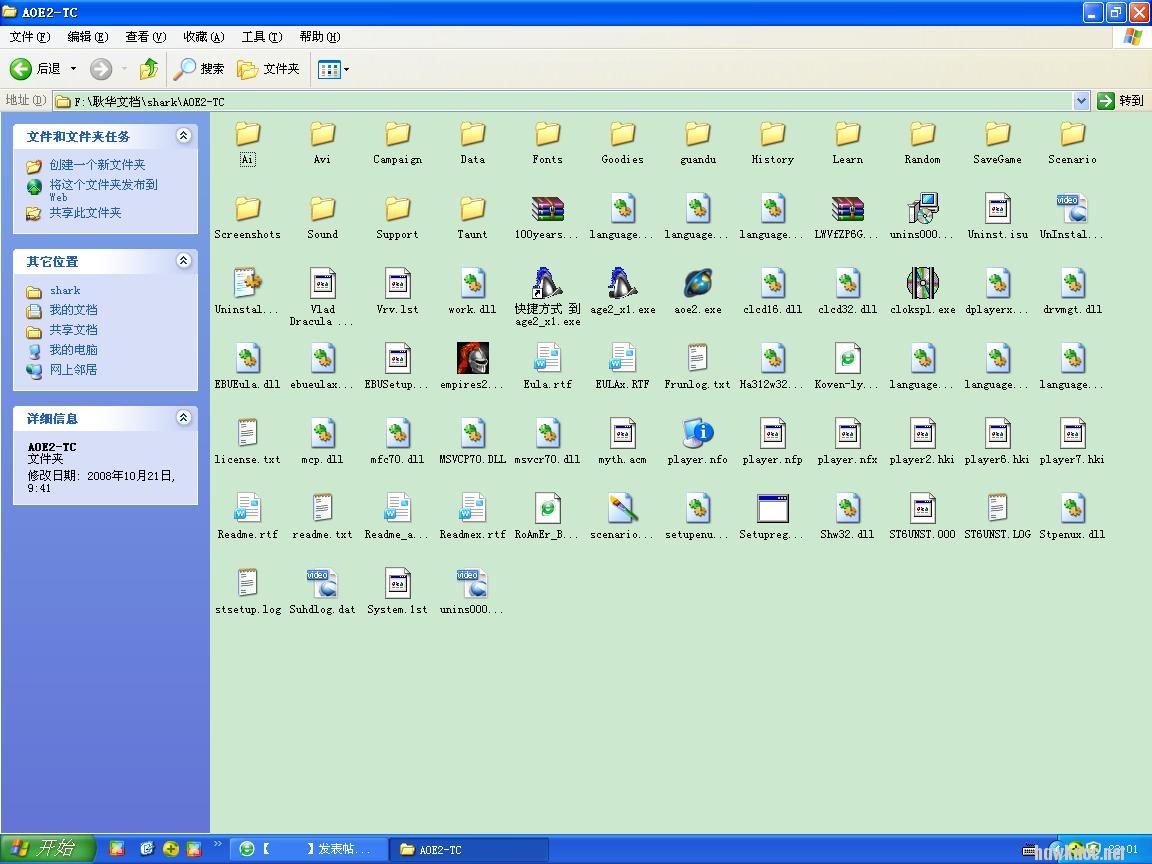Select the empires2 knight helmet icon
Screen dimensions: 1152x864
(x=472, y=359)
